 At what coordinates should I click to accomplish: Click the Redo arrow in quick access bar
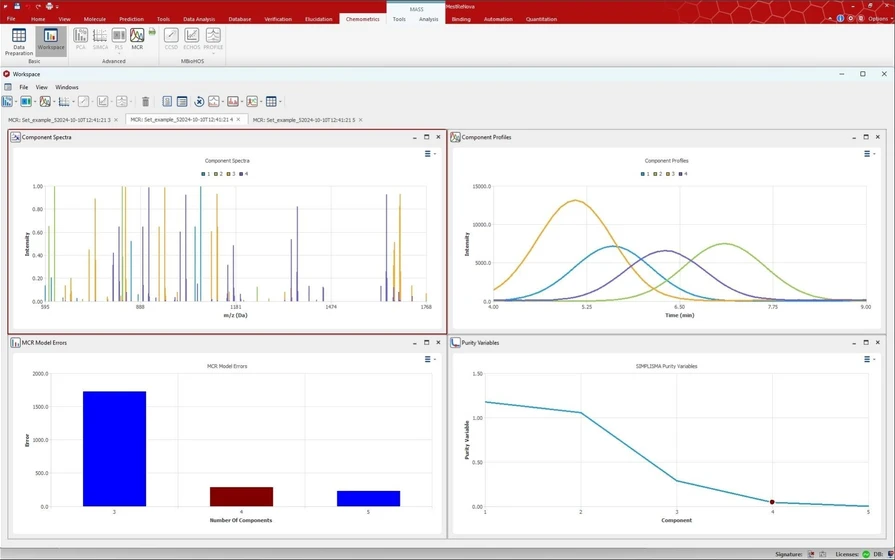[x=38, y=6]
